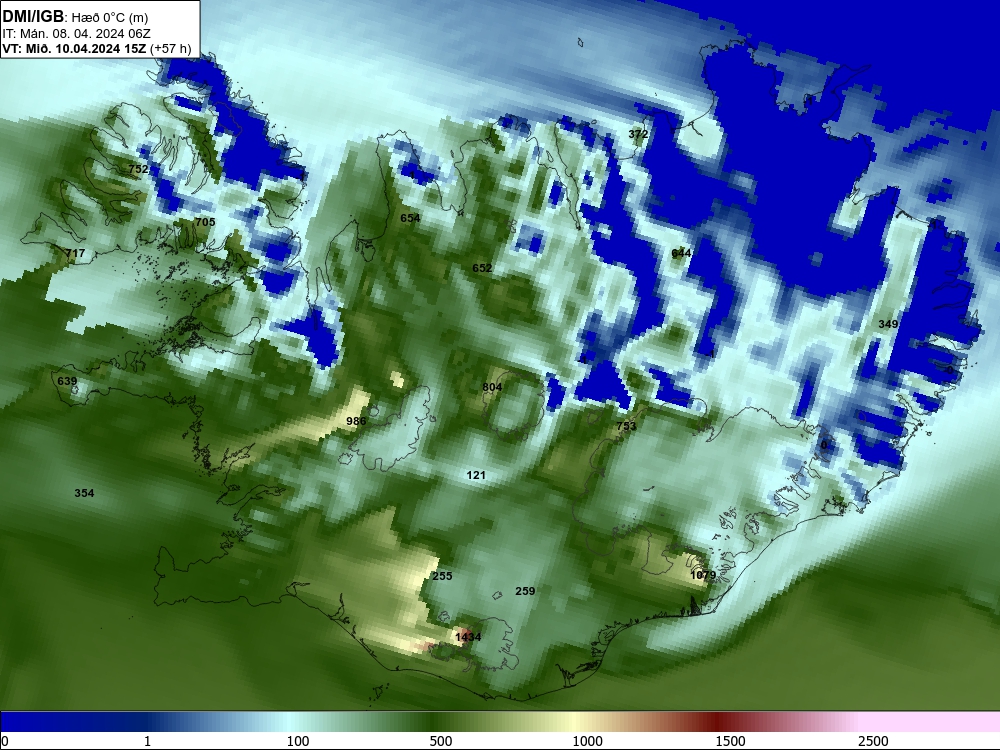Screen dimensions: 1000x750
Task: Click the 654 height label on map
Action: pyautogui.click(x=410, y=218)
